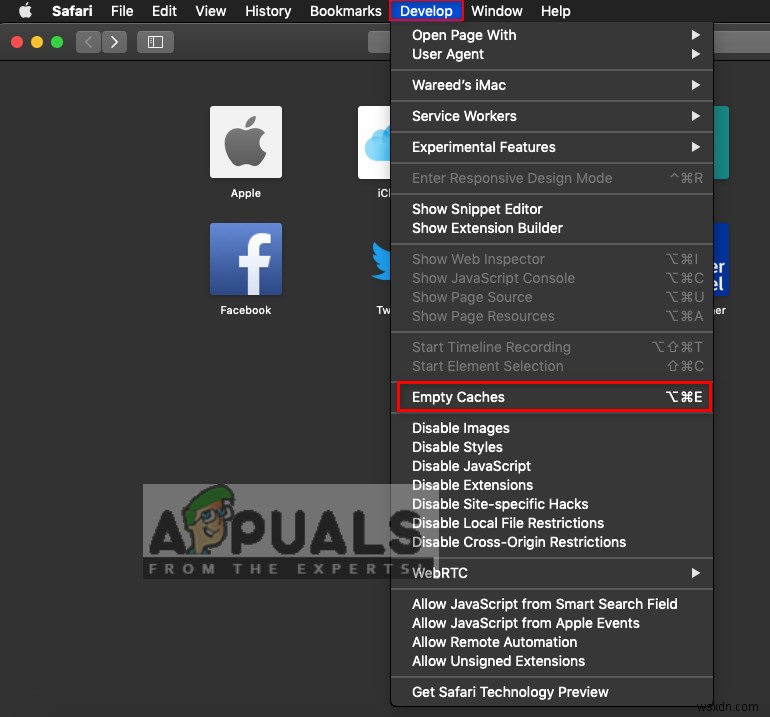The height and width of the screenshot is (717, 770).
Task: Toggle Disable Images
Action: pyautogui.click(x=552, y=428)
